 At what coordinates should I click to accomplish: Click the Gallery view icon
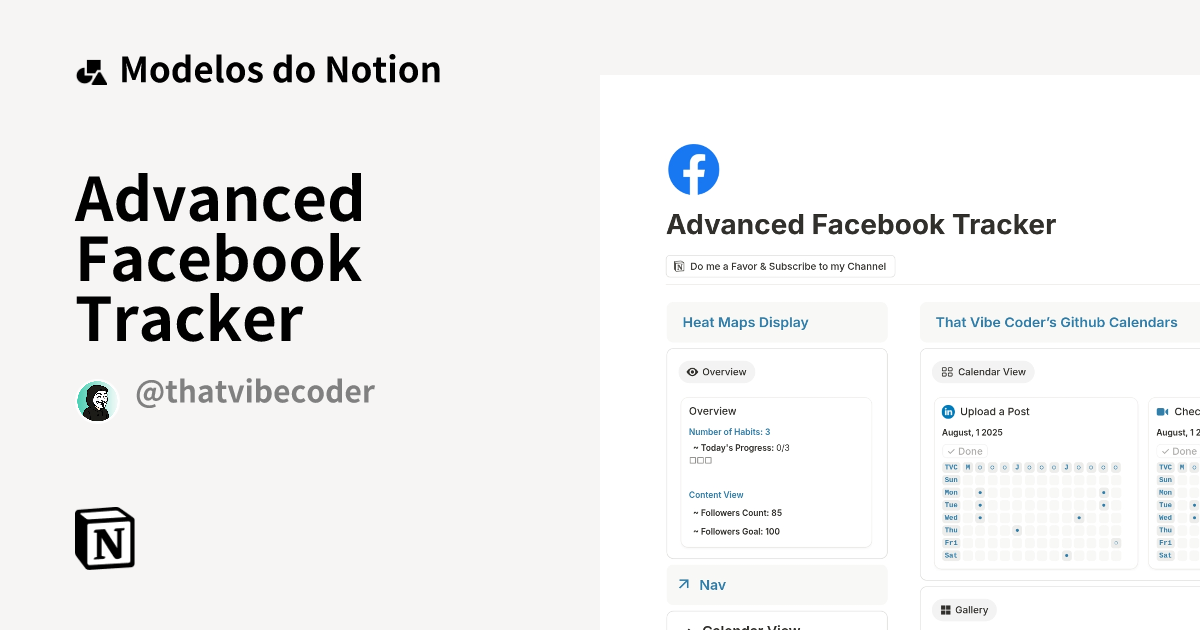click(946, 609)
